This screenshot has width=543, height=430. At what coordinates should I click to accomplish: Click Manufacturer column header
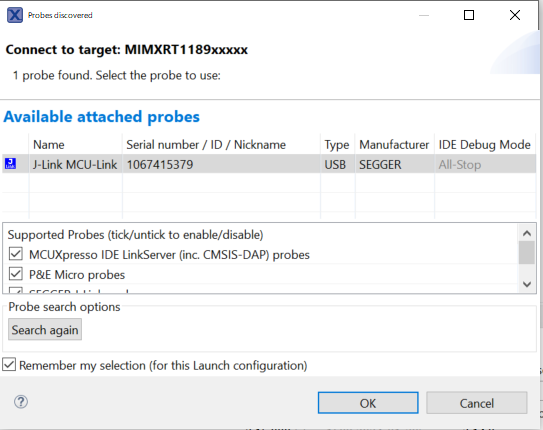pos(394,144)
